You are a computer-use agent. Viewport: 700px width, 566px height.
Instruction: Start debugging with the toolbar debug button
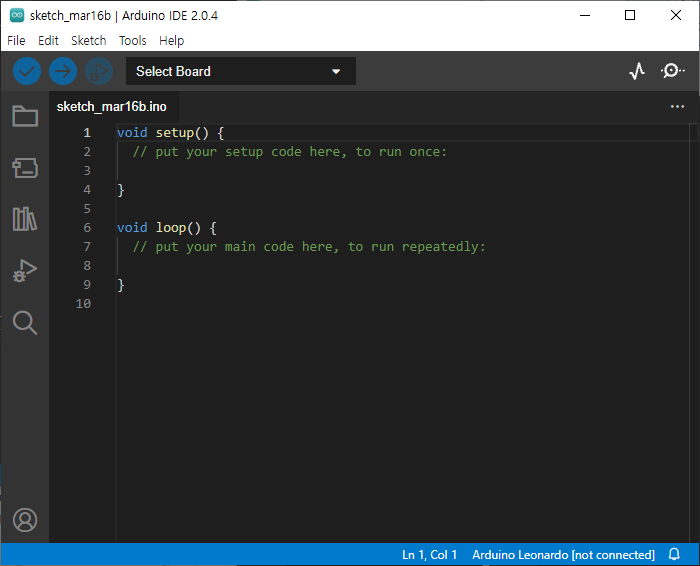pyautogui.click(x=99, y=71)
